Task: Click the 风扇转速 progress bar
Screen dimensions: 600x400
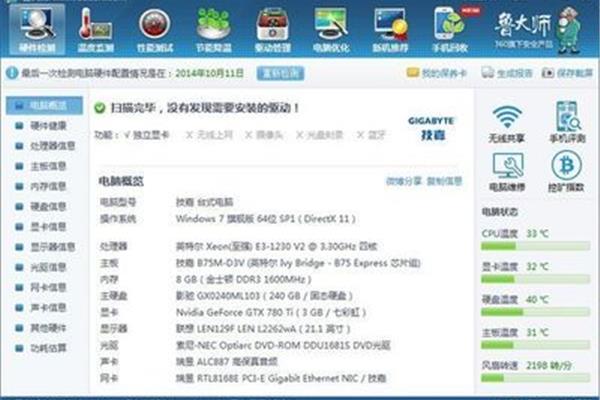Action: tap(535, 378)
